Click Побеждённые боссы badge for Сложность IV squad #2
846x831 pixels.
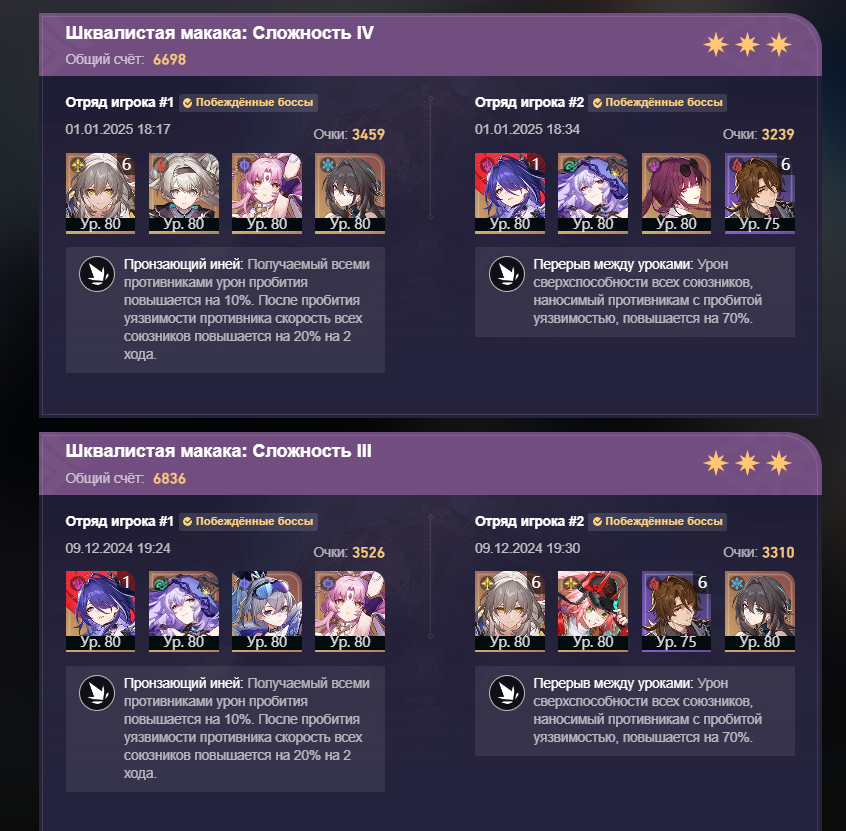click(x=658, y=103)
